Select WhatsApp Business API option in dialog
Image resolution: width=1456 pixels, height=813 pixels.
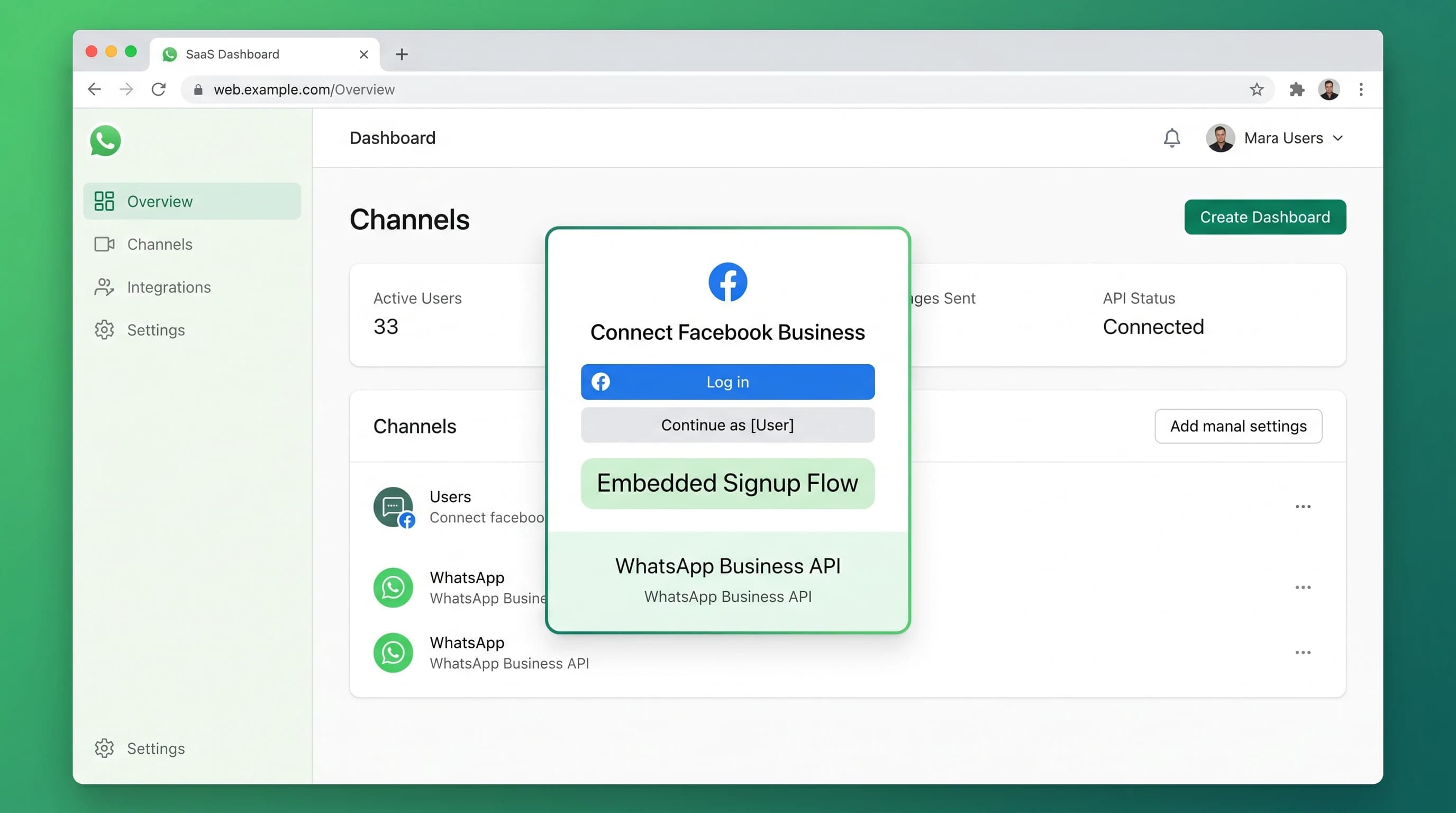coord(727,581)
